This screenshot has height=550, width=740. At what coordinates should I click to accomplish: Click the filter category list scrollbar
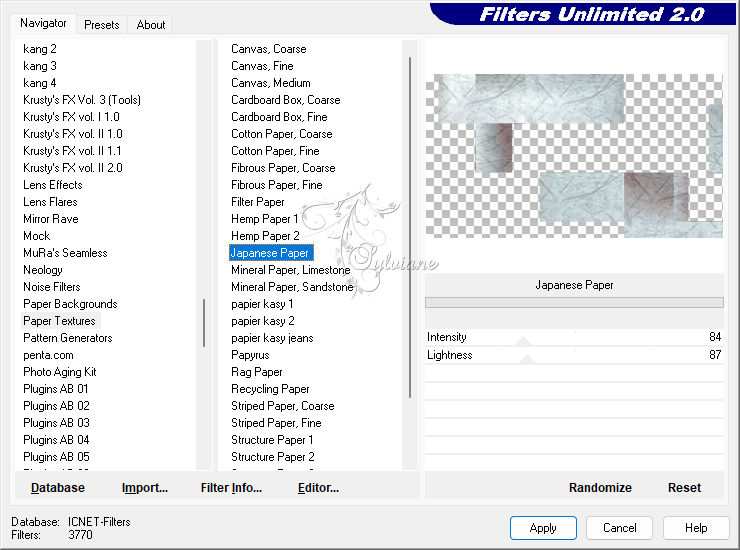point(204,323)
